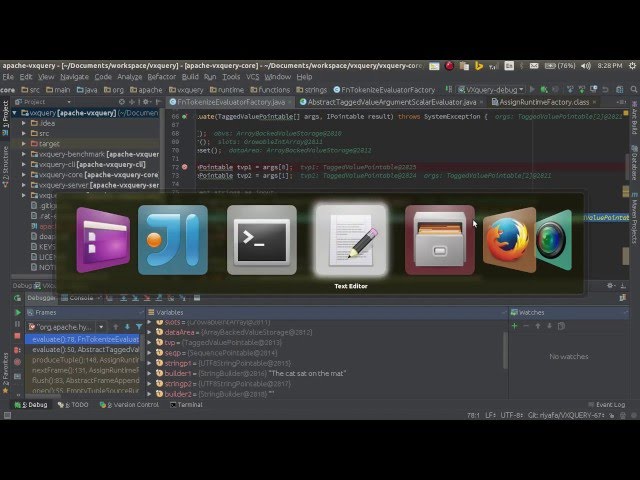Open the VXquery-debug run configuration dropdown

tap(491, 89)
